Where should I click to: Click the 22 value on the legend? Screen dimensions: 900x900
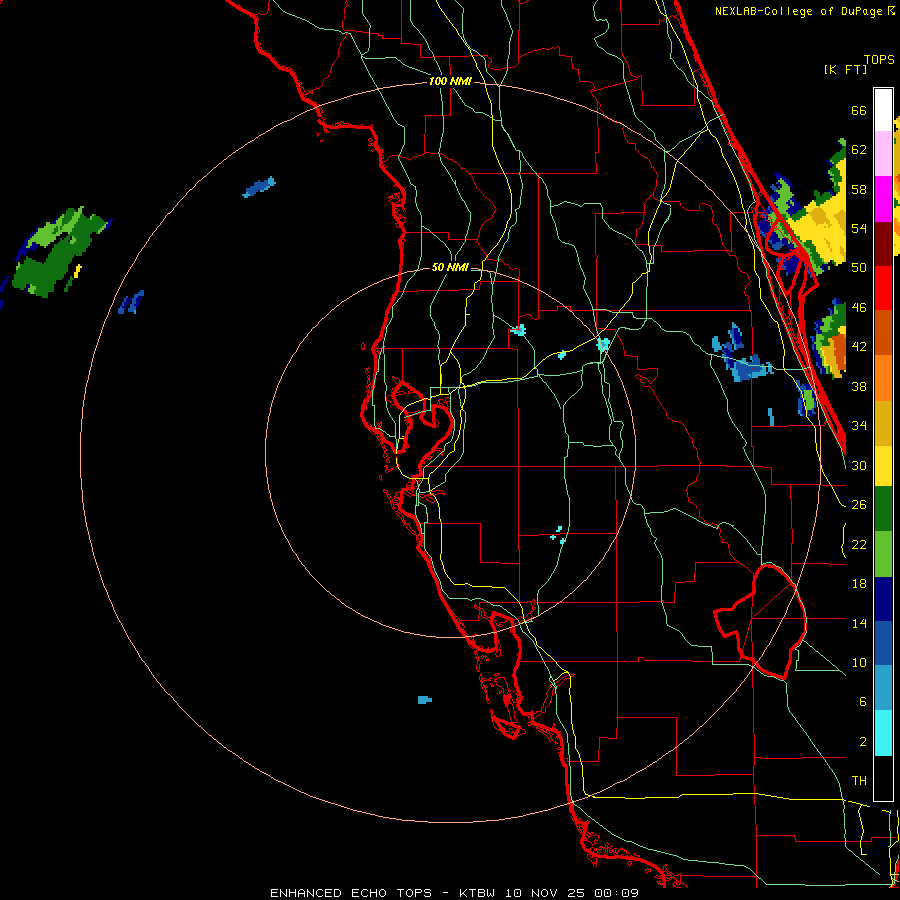(x=859, y=544)
